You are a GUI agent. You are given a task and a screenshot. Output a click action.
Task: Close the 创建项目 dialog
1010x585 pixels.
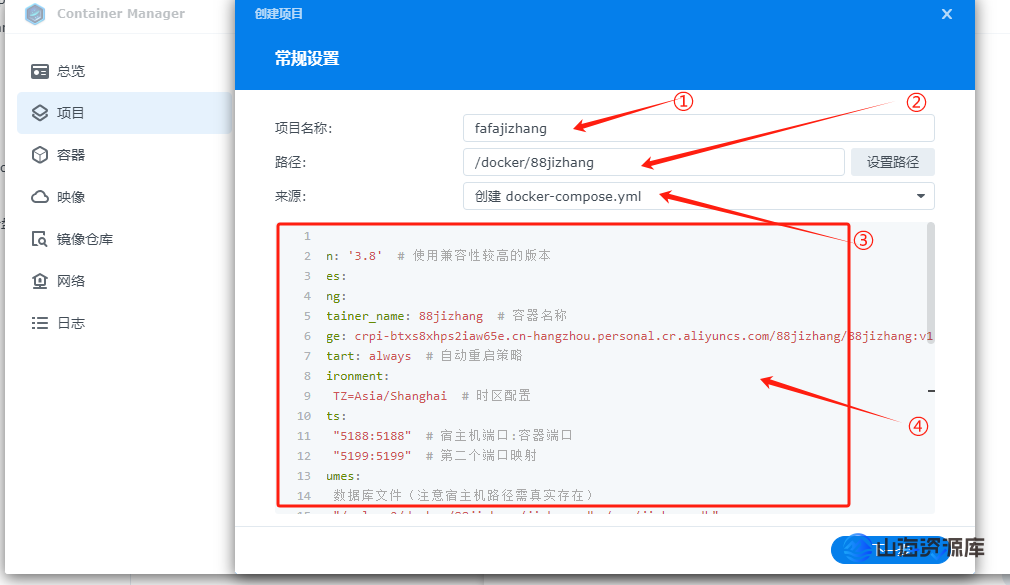946,14
